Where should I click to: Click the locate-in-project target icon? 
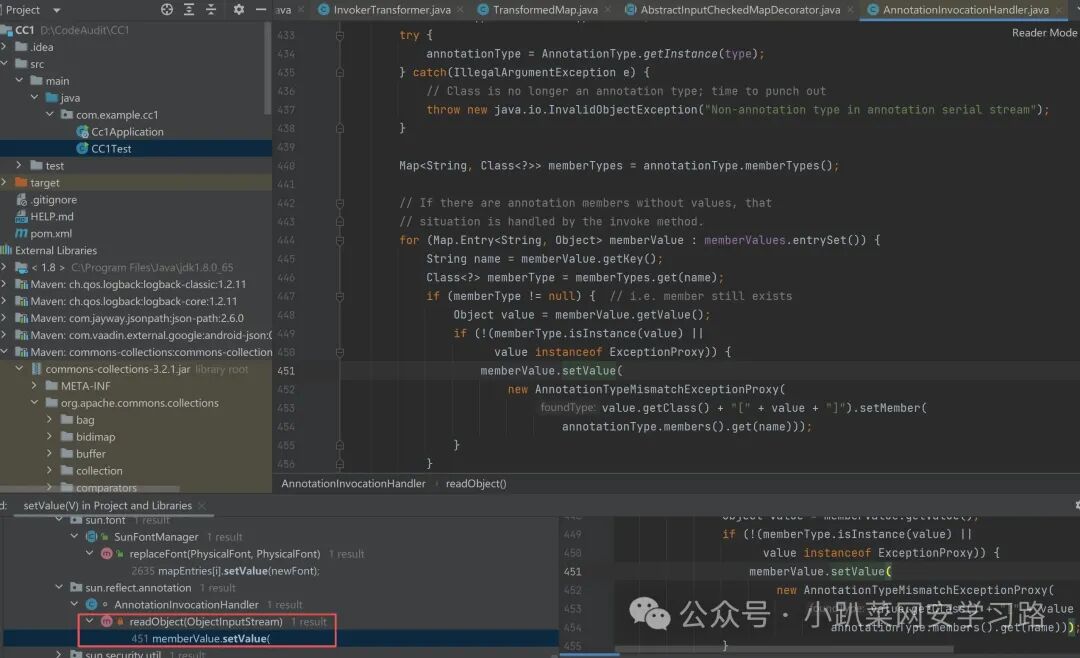click(167, 10)
